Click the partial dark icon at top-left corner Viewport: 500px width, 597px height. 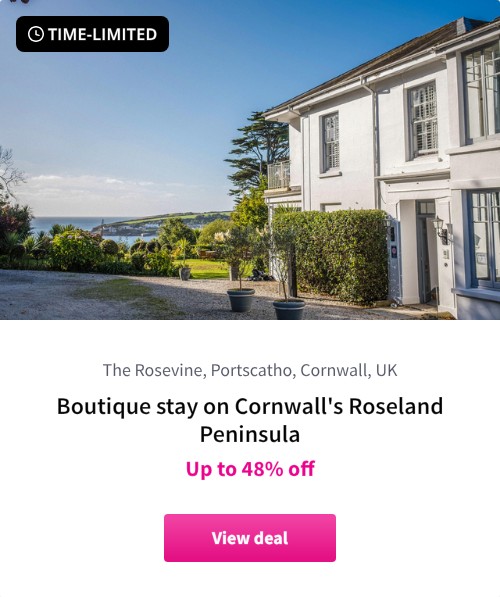[19, 2]
